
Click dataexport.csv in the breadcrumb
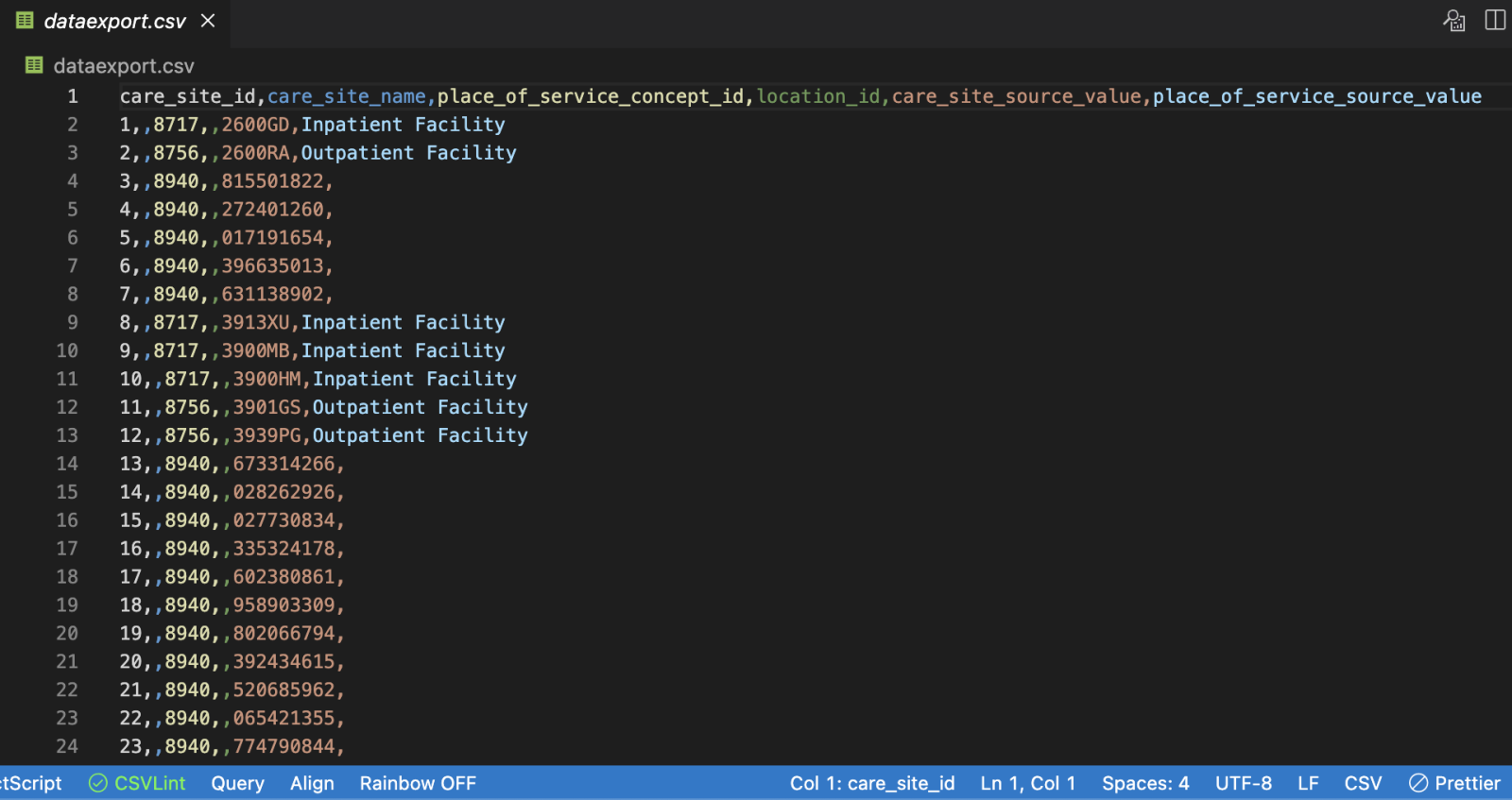pyautogui.click(x=123, y=66)
